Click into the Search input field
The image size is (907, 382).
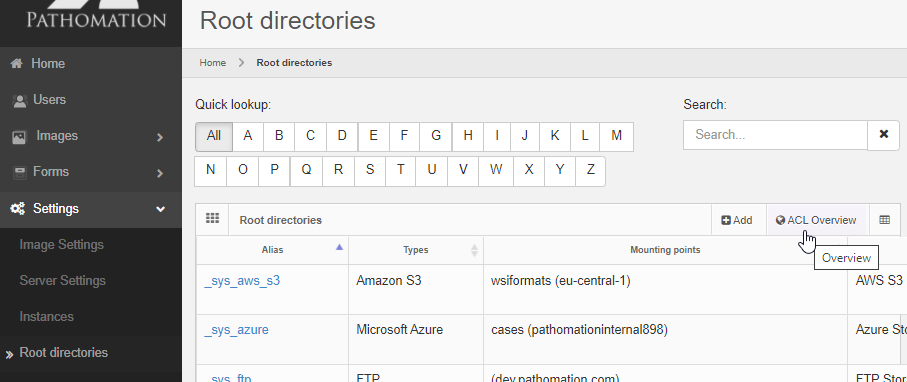pyautogui.click(x=775, y=135)
